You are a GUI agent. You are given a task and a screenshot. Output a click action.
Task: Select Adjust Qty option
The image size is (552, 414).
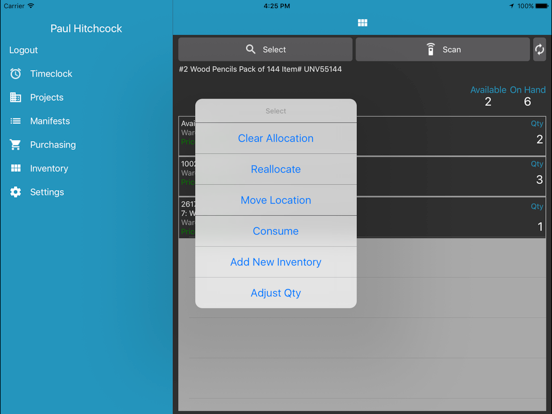(276, 293)
